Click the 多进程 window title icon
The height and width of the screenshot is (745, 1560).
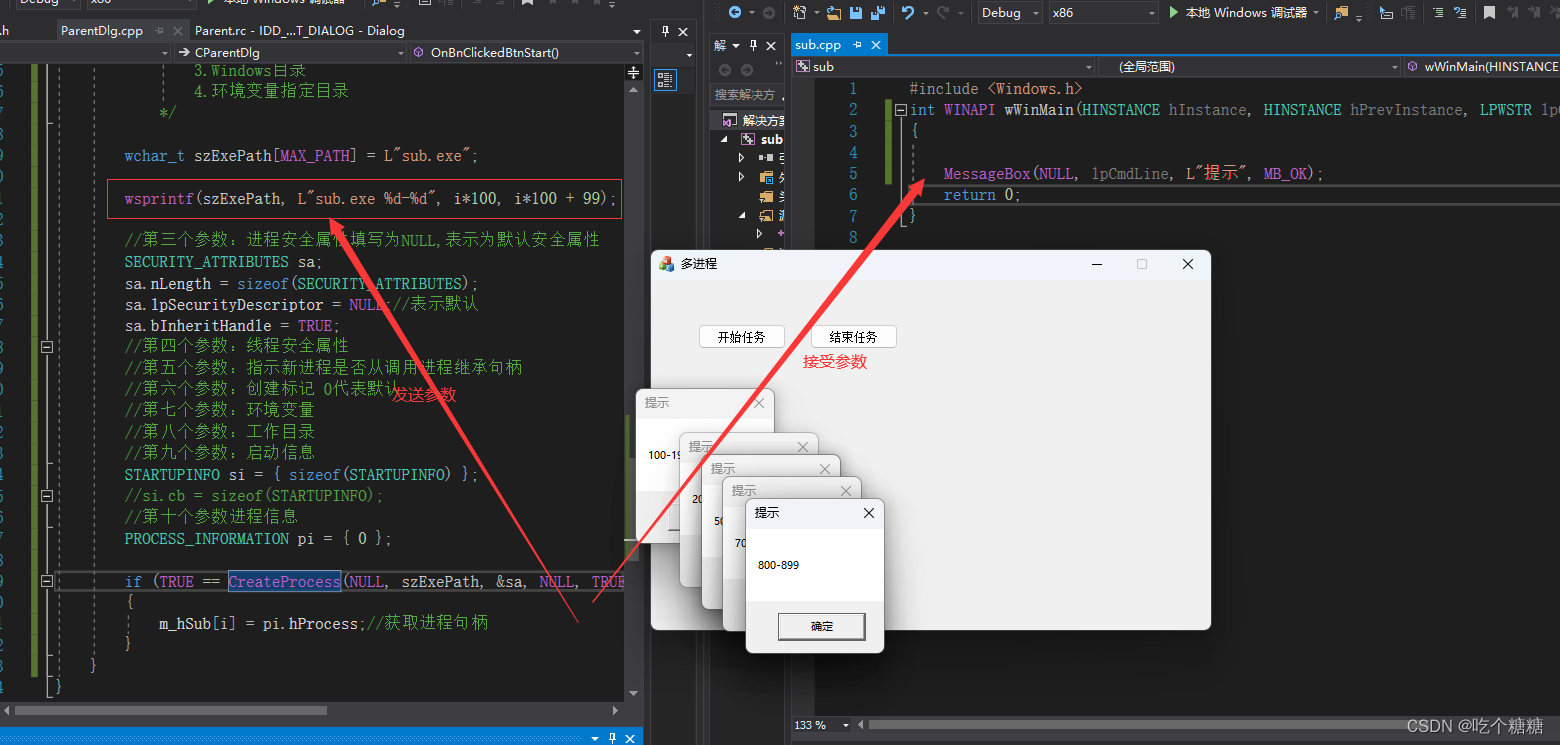click(666, 264)
